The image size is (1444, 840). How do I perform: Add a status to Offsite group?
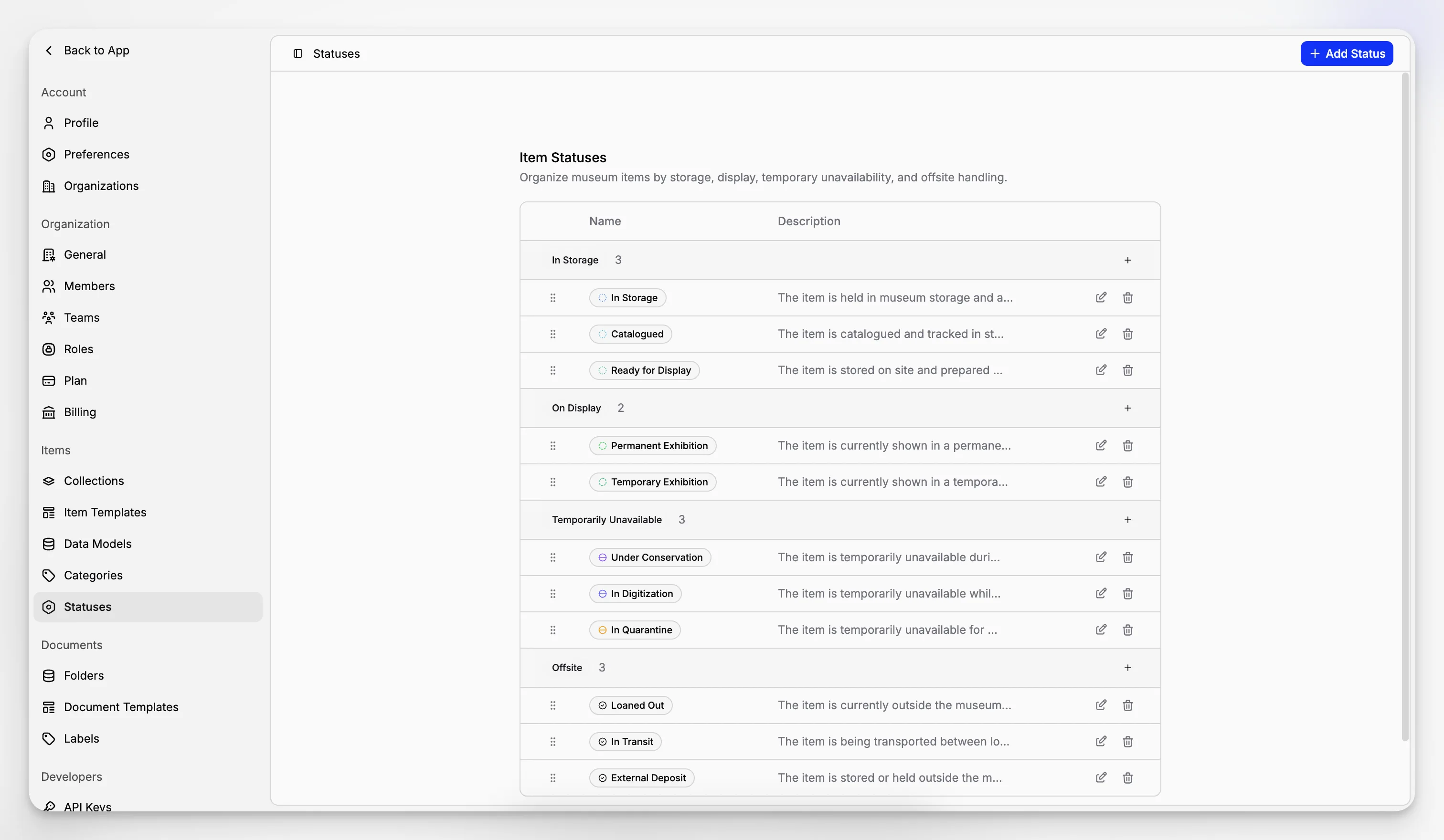coord(1127,668)
